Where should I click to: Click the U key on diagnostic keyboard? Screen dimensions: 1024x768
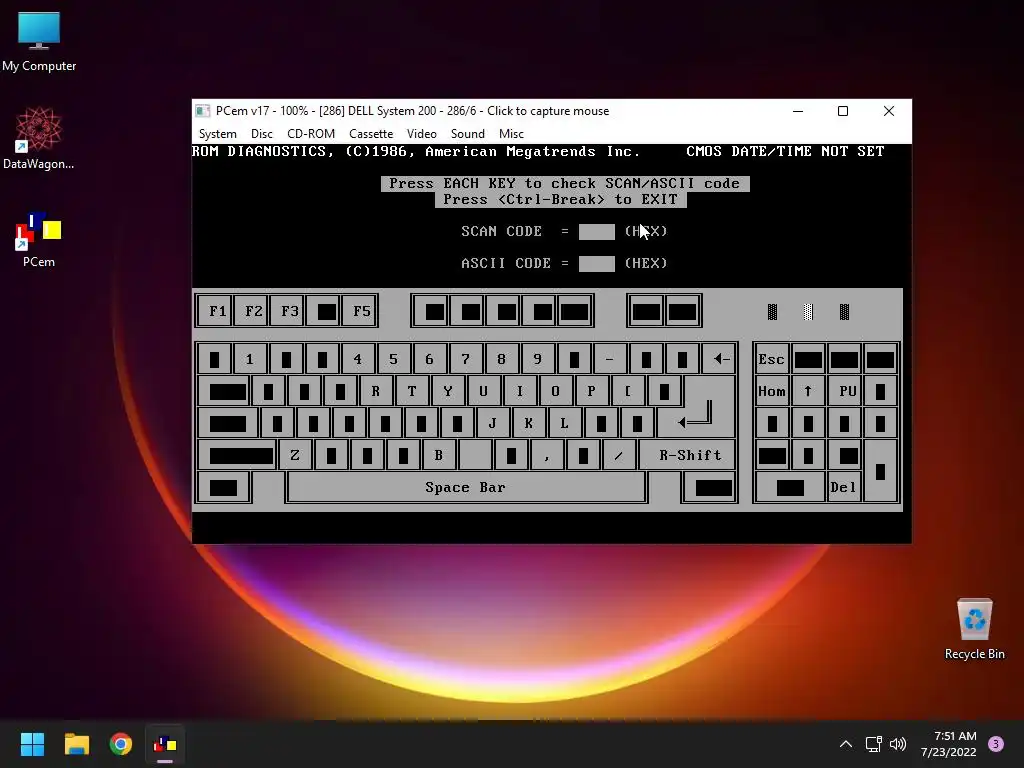point(483,391)
